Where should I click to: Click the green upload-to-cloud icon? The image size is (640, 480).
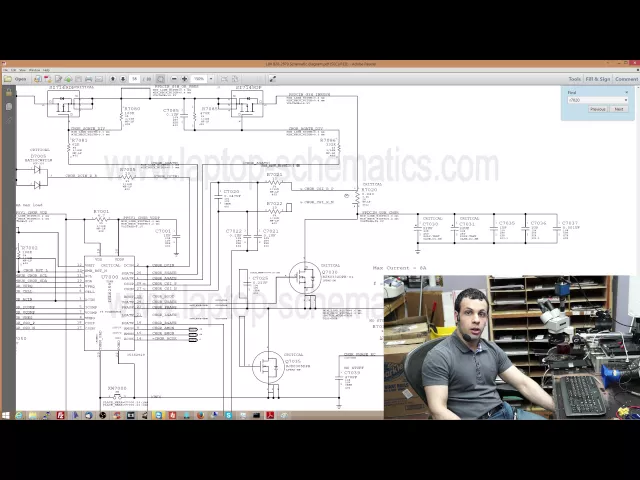[68, 79]
